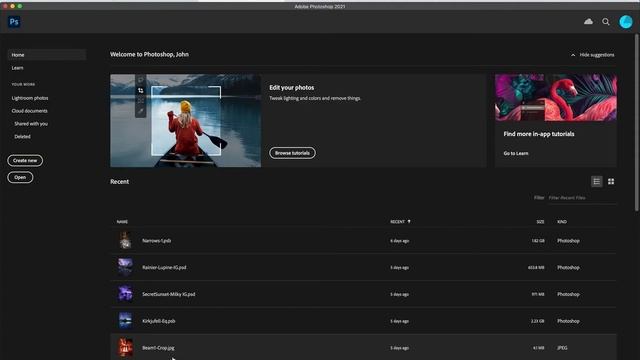Open Lightroom photos
640x360 pixels.
(30, 98)
